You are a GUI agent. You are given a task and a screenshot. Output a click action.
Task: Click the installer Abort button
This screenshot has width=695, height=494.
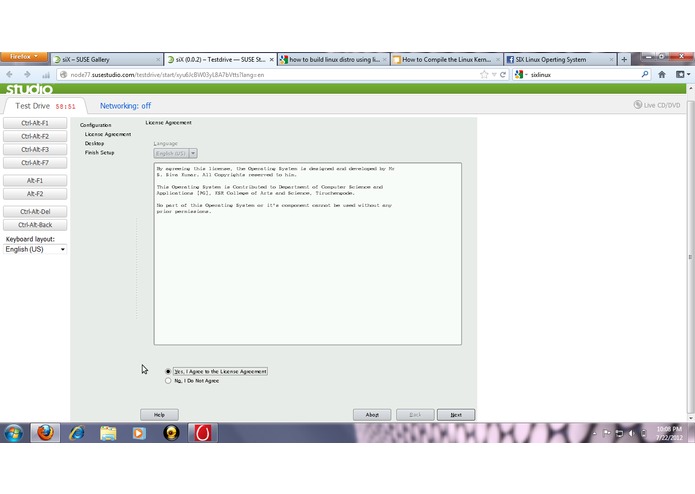tap(372, 415)
